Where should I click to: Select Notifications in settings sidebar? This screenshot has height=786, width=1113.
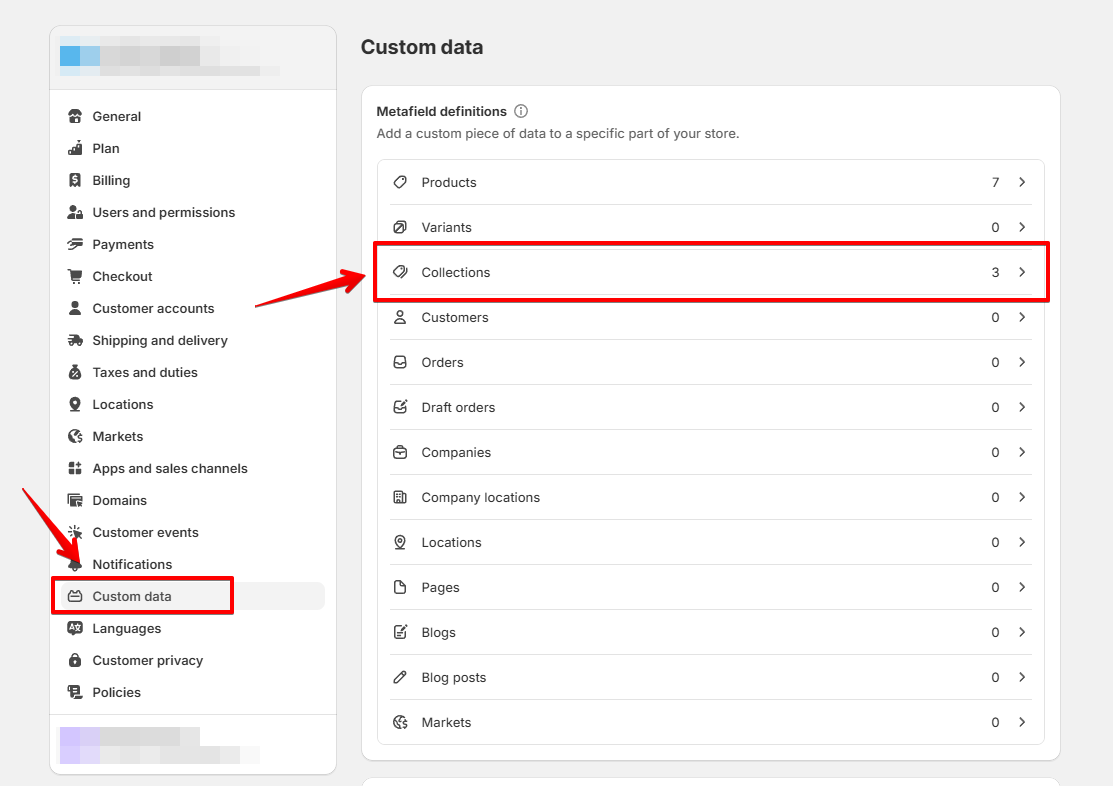pyautogui.click(x=192, y=564)
